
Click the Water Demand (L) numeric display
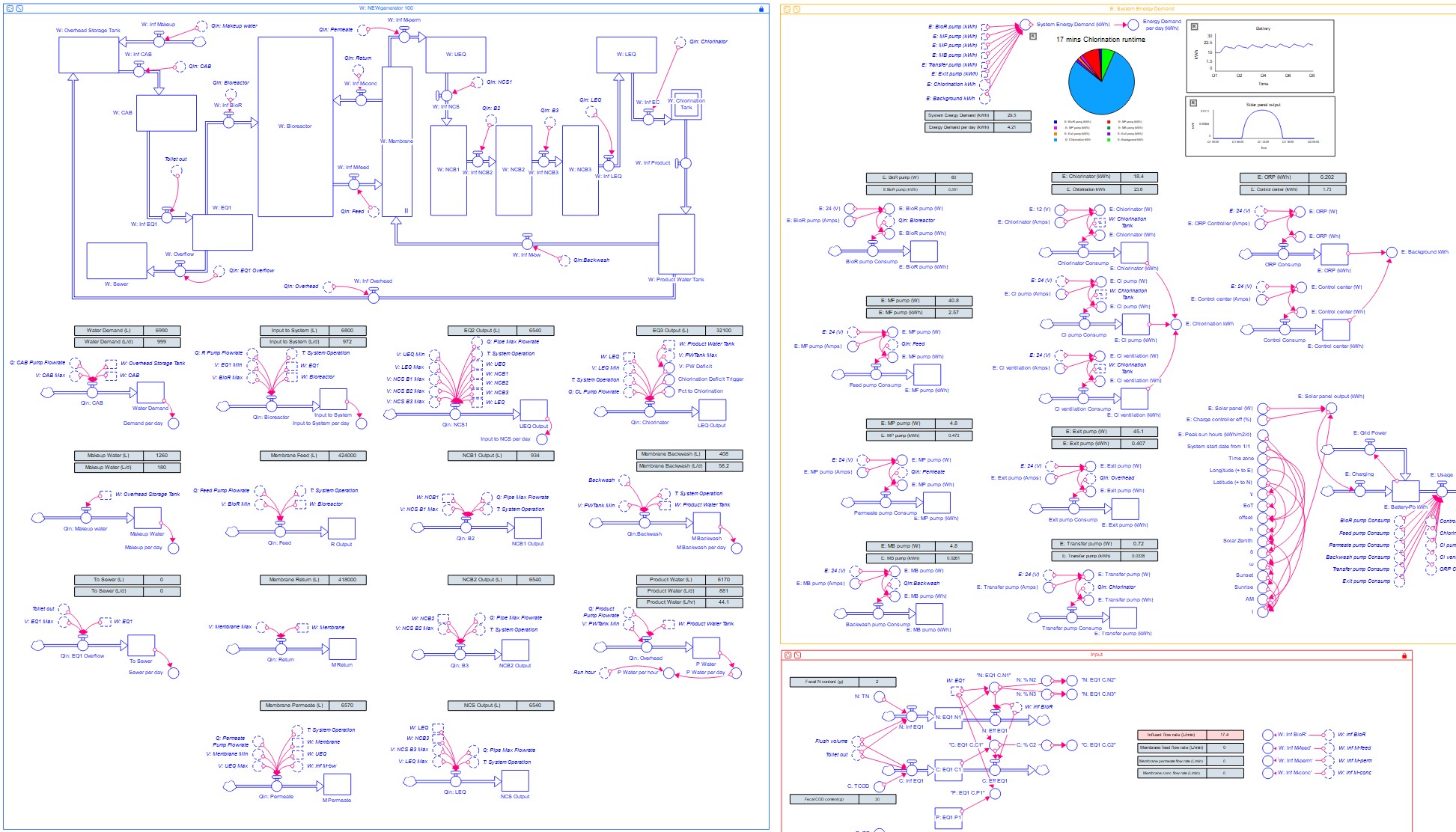[127, 330]
